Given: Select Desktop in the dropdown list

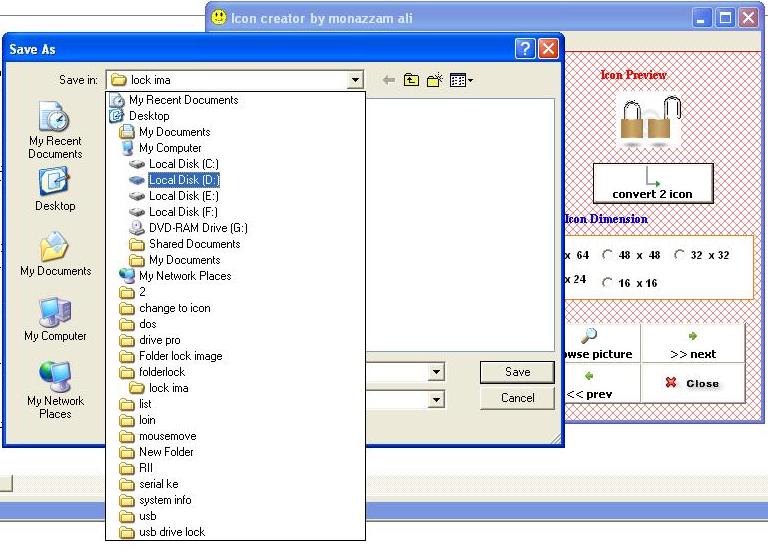Looking at the screenshot, I should [x=236, y=116].
